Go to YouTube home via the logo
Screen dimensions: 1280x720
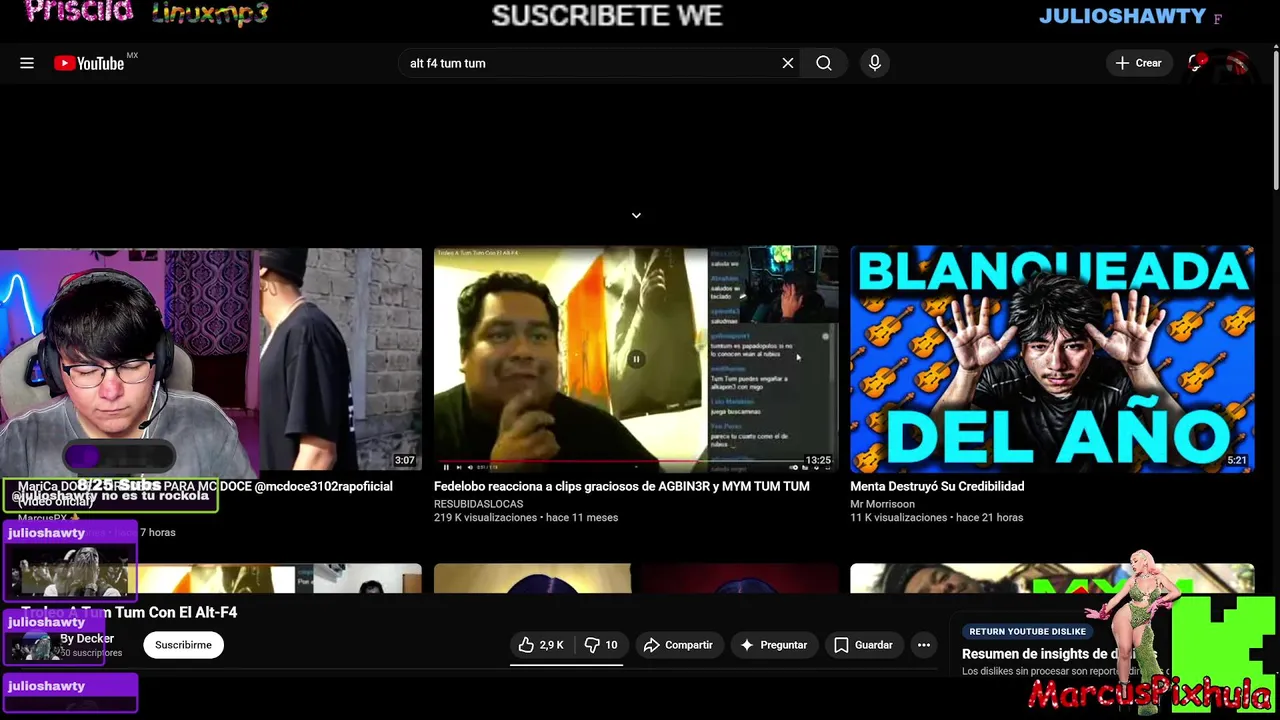point(89,63)
